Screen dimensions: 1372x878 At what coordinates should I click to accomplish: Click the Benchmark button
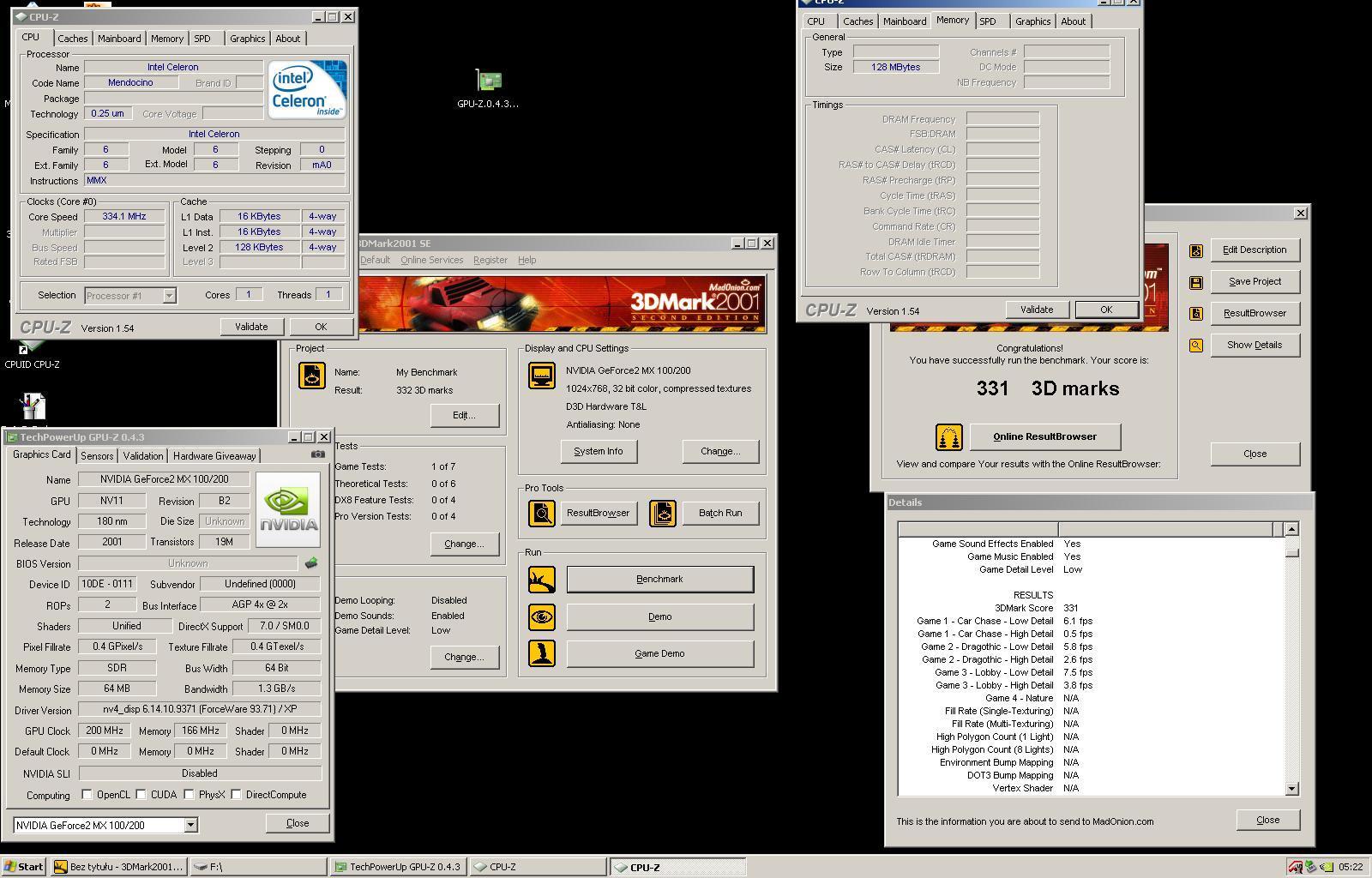[x=659, y=580]
